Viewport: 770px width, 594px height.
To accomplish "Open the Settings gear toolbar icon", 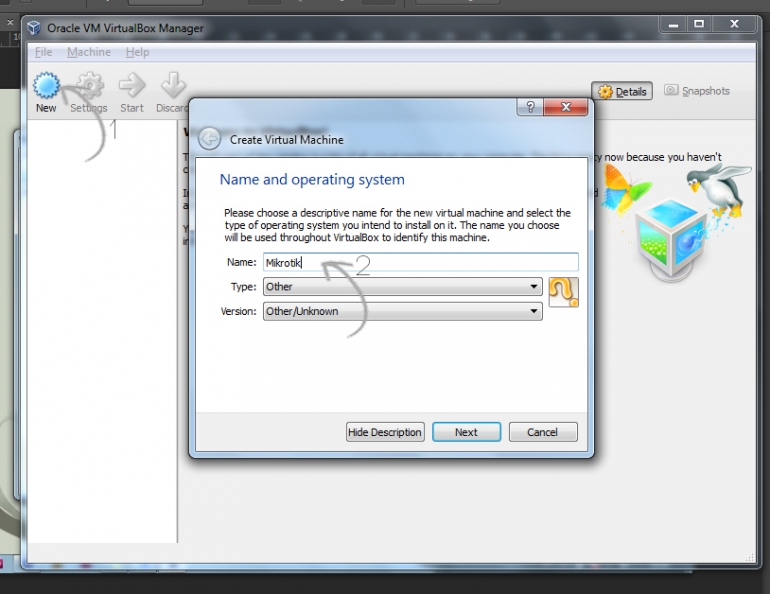I will (x=89, y=88).
